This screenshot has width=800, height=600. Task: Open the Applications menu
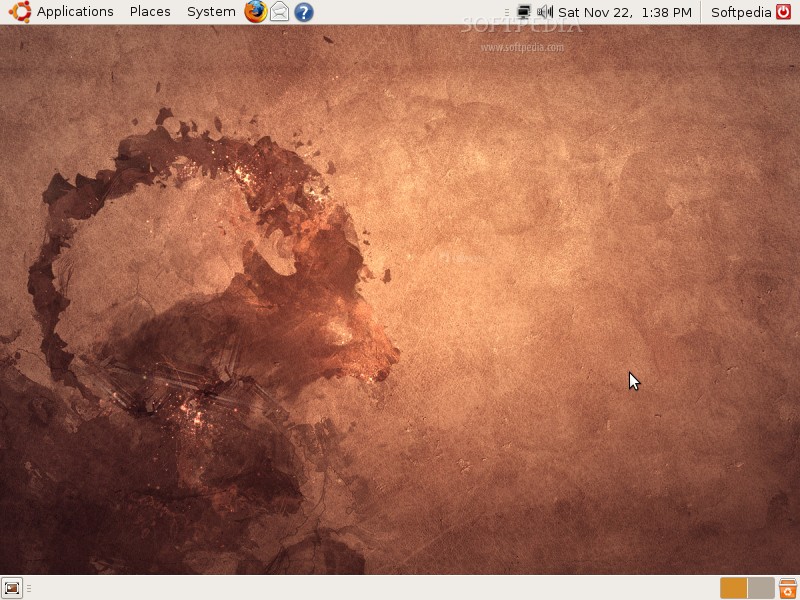[x=74, y=12]
